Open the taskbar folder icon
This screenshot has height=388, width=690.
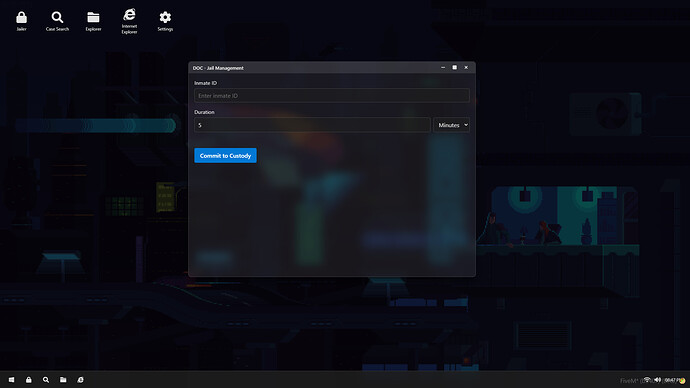pos(63,380)
